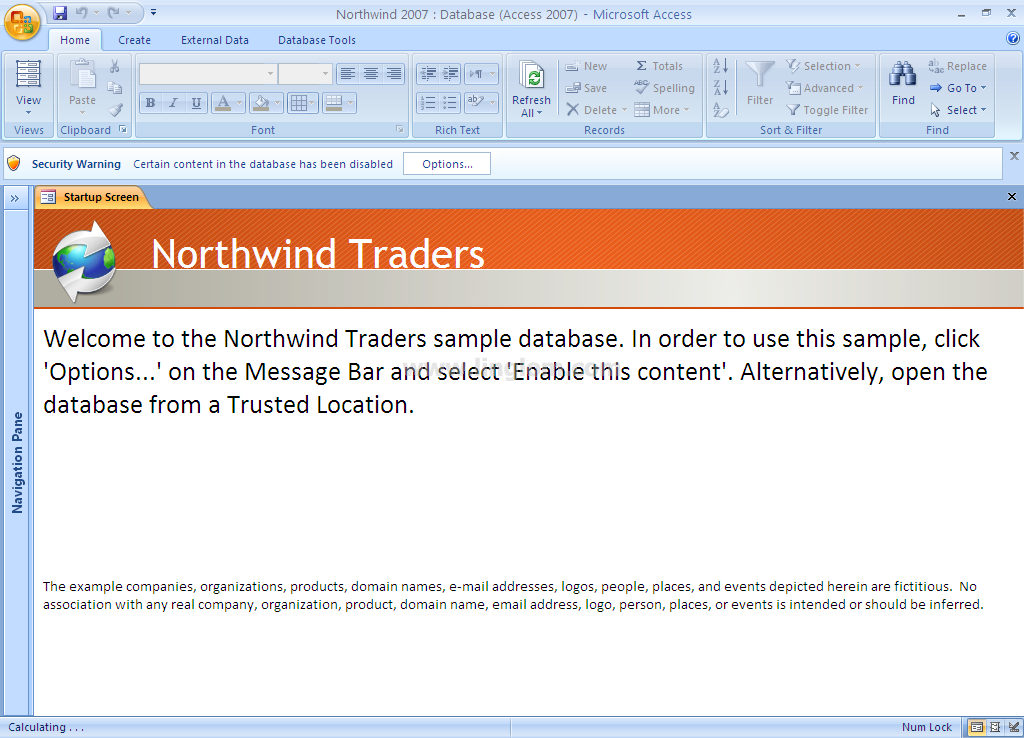
Task: Undo using Quick Access Toolbar arrow
Action: point(82,12)
